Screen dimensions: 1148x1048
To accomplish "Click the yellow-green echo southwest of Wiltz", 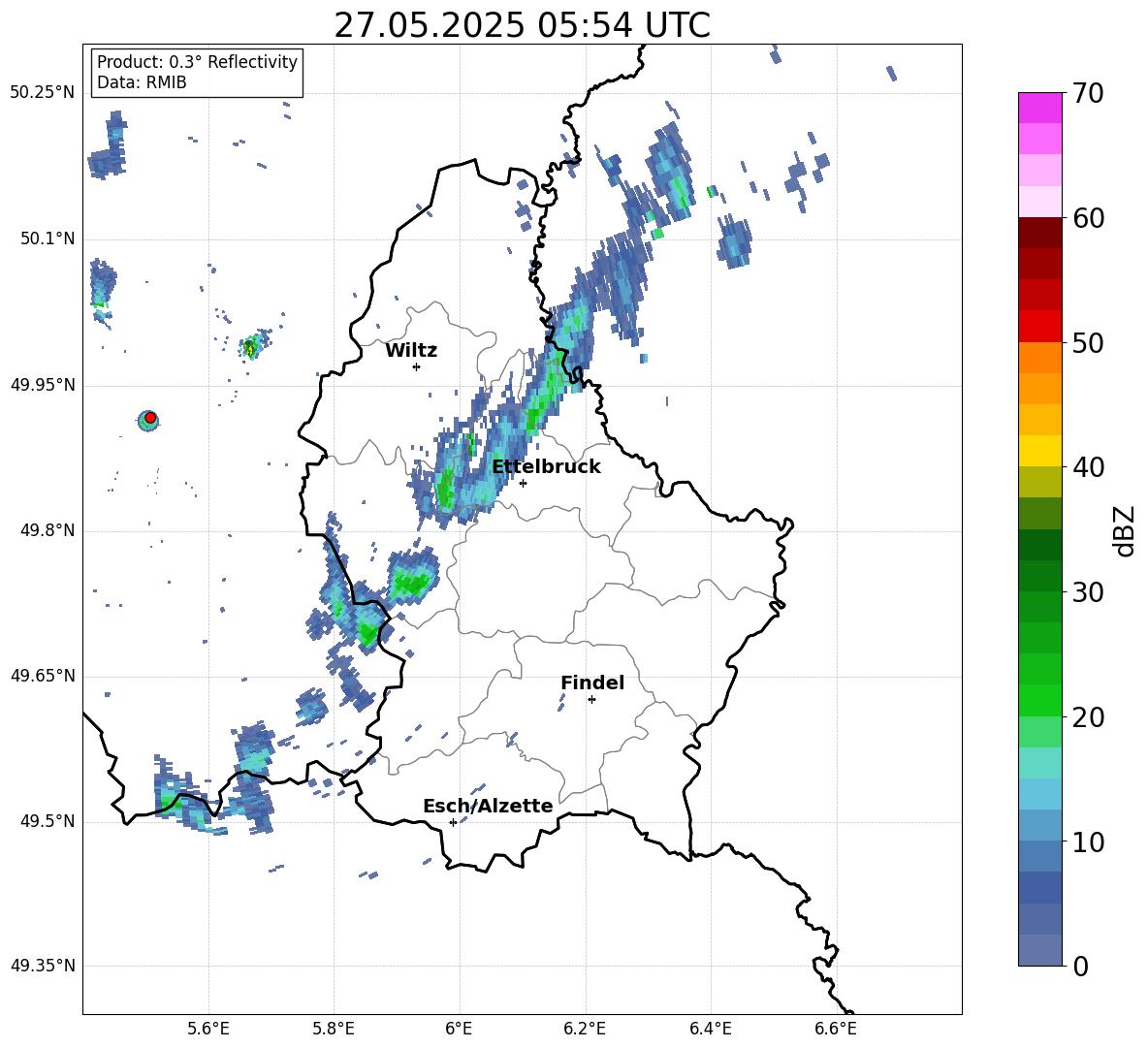I will [x=251, y=346].
